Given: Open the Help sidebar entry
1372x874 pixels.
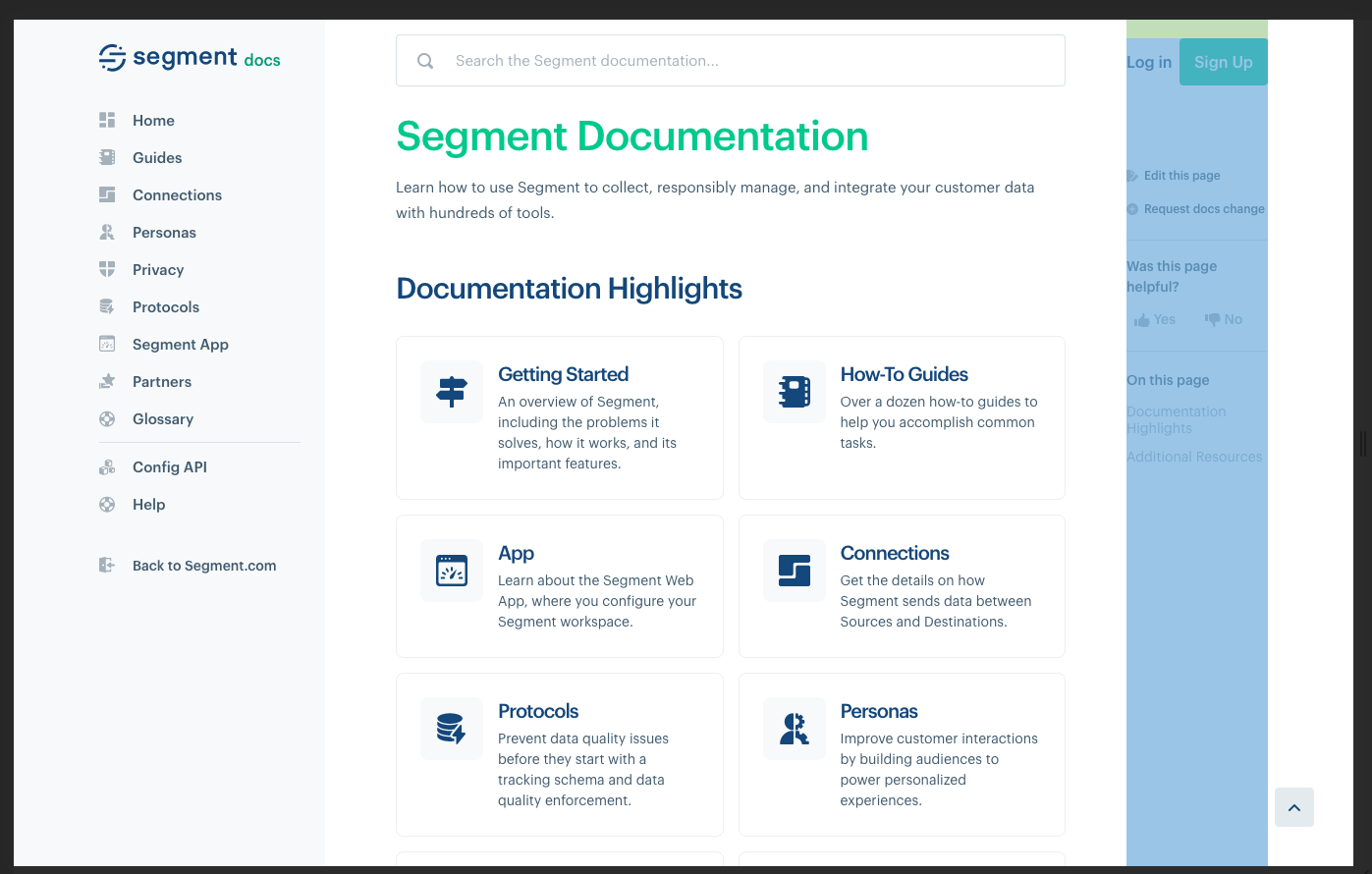Looking at the screenshot, I should (x=148, y=504).
